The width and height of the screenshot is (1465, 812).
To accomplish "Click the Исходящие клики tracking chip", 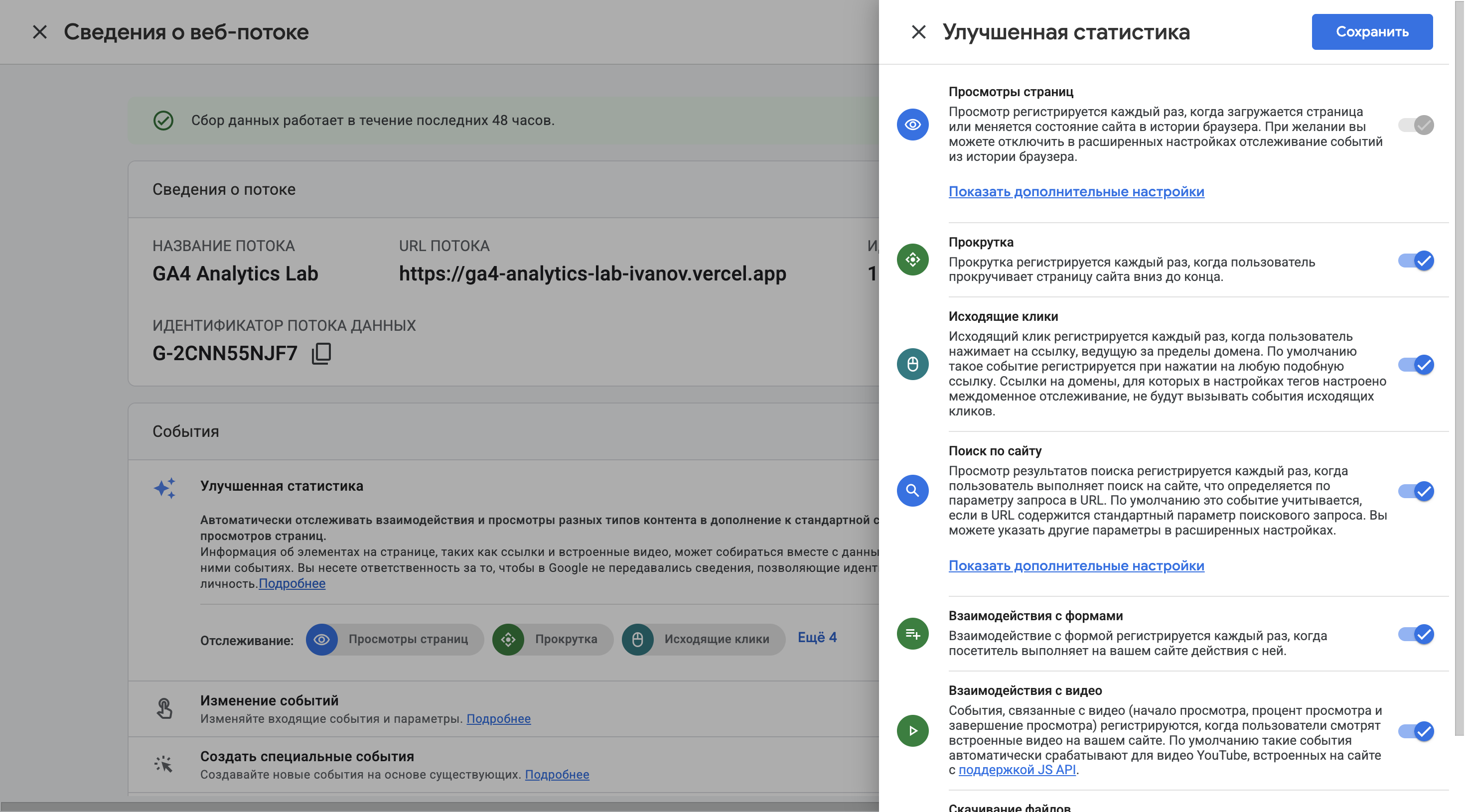I will coord(703,639).
